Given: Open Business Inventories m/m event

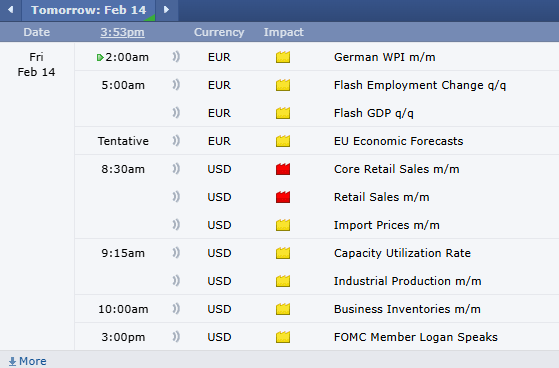Looking at the screenshot, I should tap(407, 309).
